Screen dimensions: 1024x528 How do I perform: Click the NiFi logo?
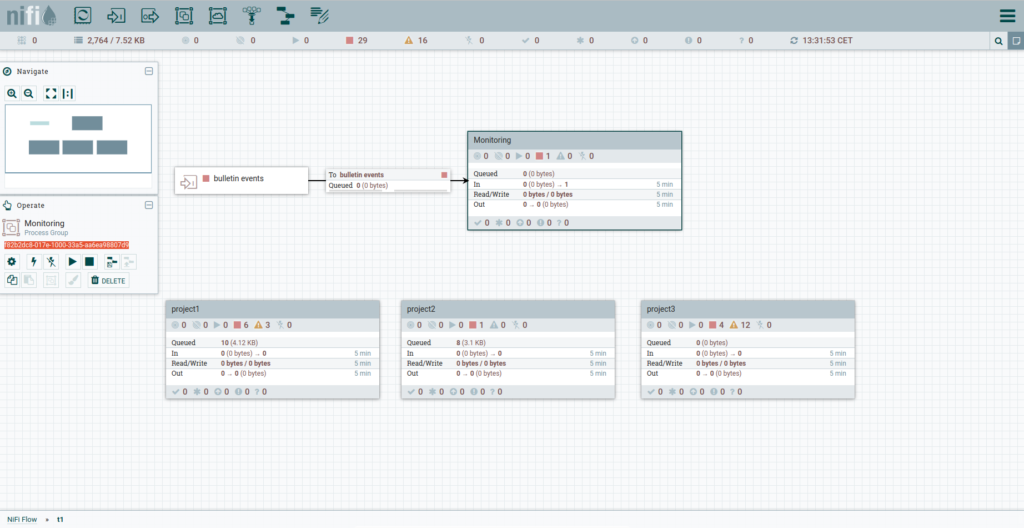[31, 16]
